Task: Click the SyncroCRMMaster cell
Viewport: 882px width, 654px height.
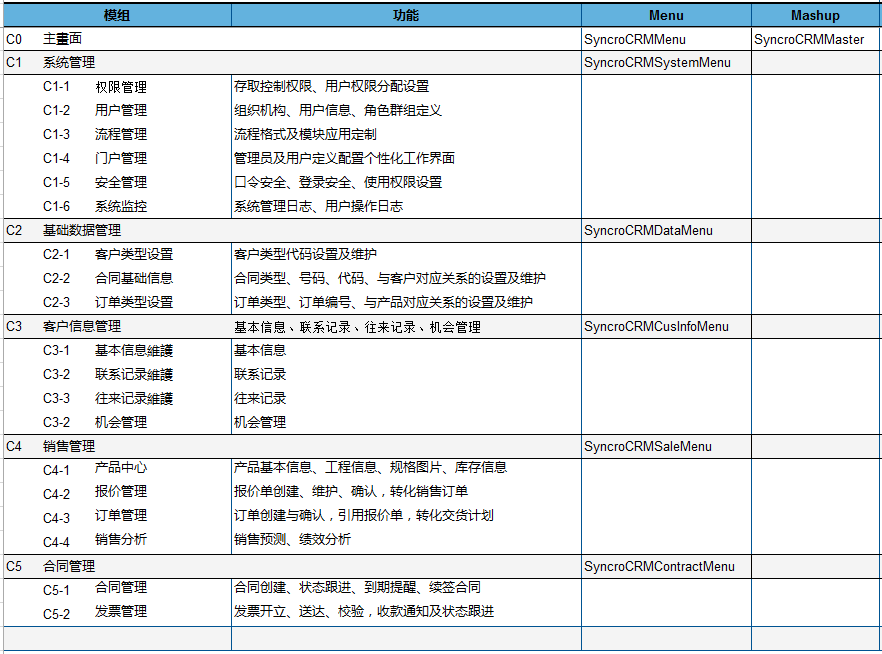Action: click(816, 39)
